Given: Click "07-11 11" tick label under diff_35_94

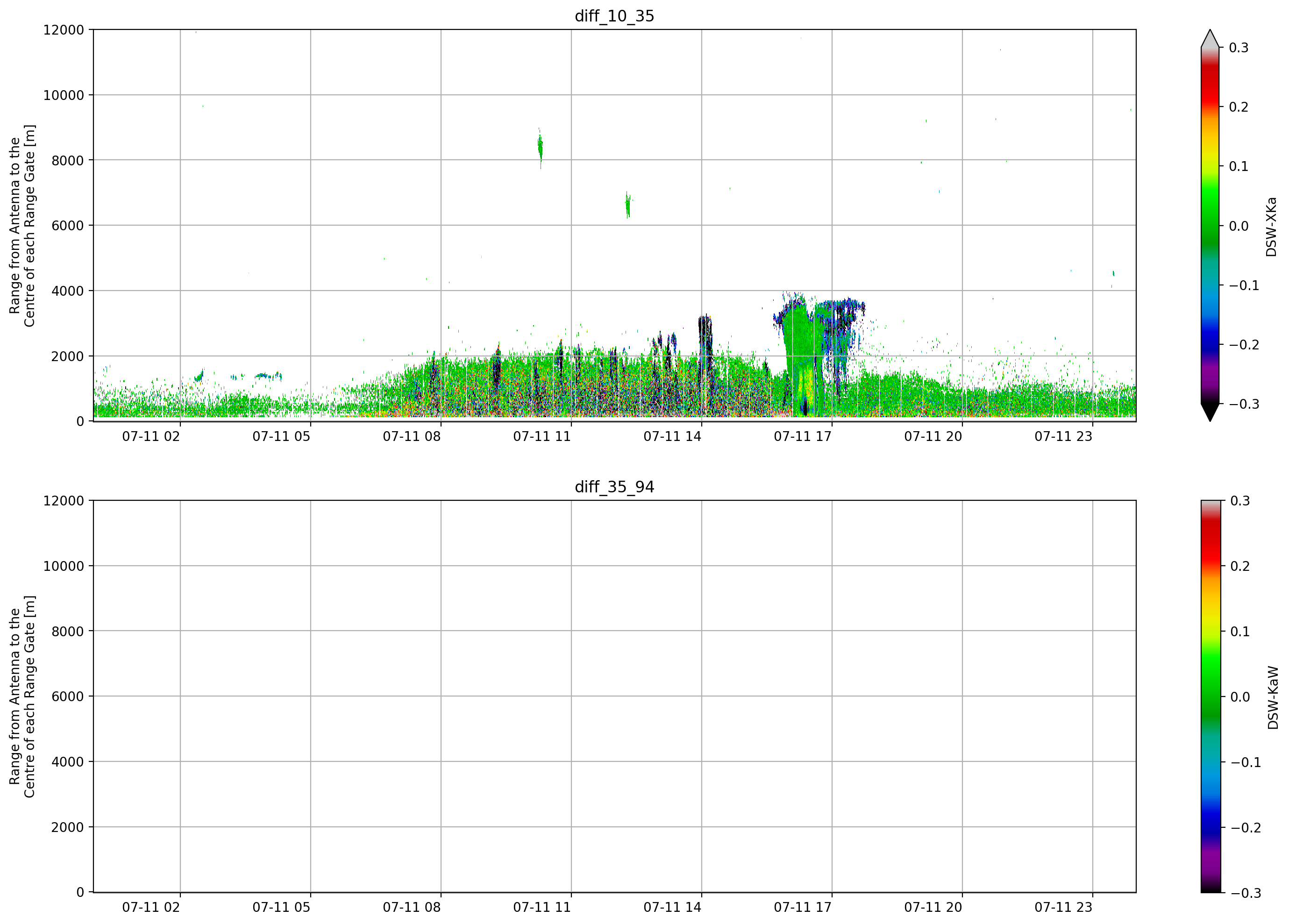Looking at the screenshot, I should click(x=542, y=908).
